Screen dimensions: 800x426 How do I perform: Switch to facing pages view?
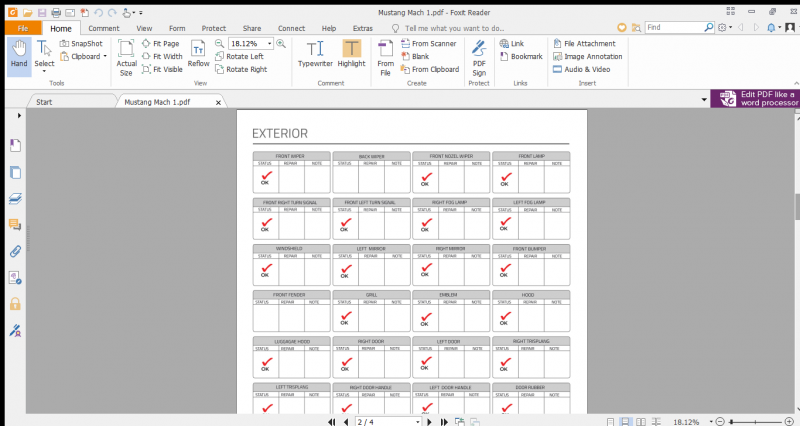tap(641, 422)
